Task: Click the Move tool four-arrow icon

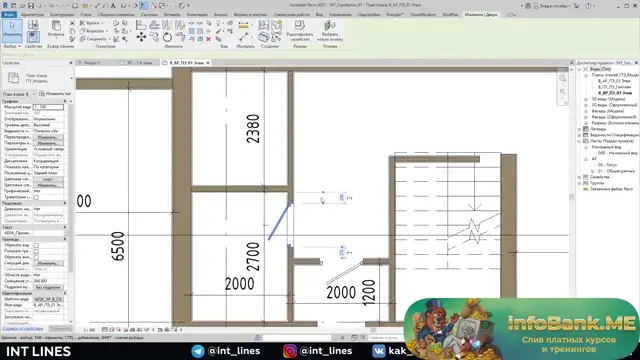Action: (141, 37)
